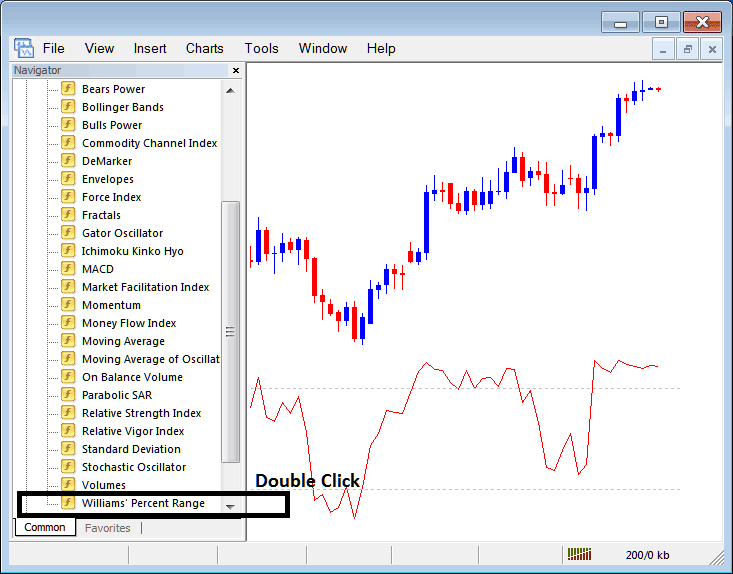Select the Stochastic Oscillator label
The image size is (733, 574).
pyautogui.click(x=134, y=467)
